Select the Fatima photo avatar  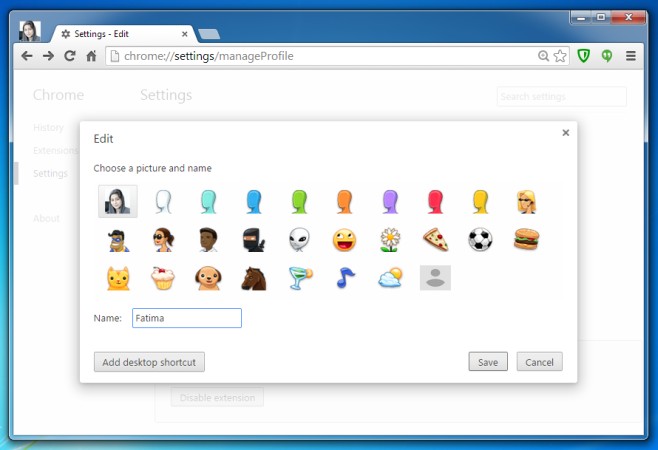(x=118, y=201)
